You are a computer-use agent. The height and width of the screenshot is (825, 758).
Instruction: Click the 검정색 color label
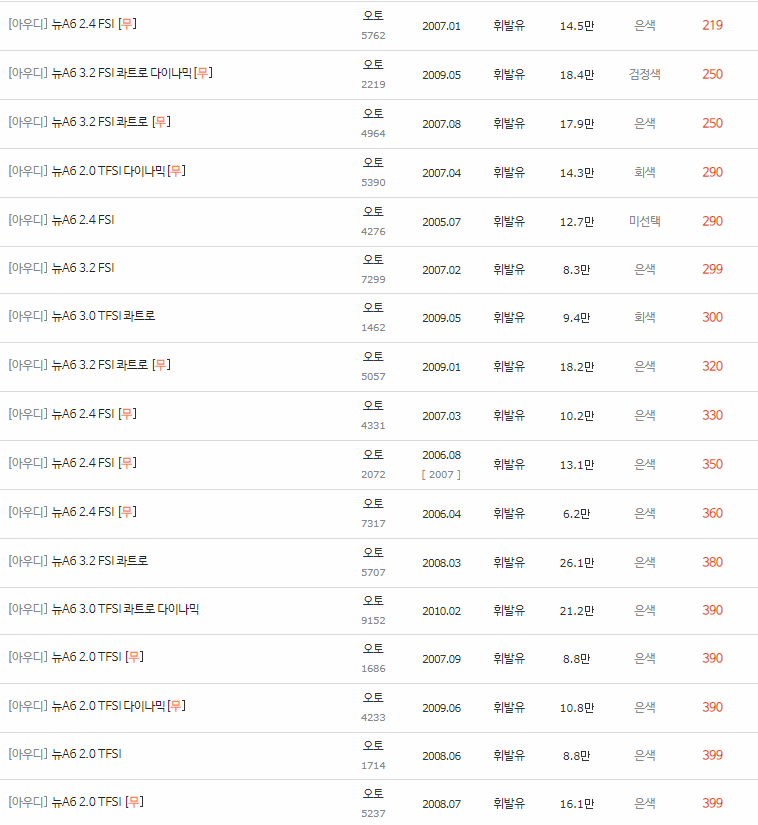(x=644, y=75)
